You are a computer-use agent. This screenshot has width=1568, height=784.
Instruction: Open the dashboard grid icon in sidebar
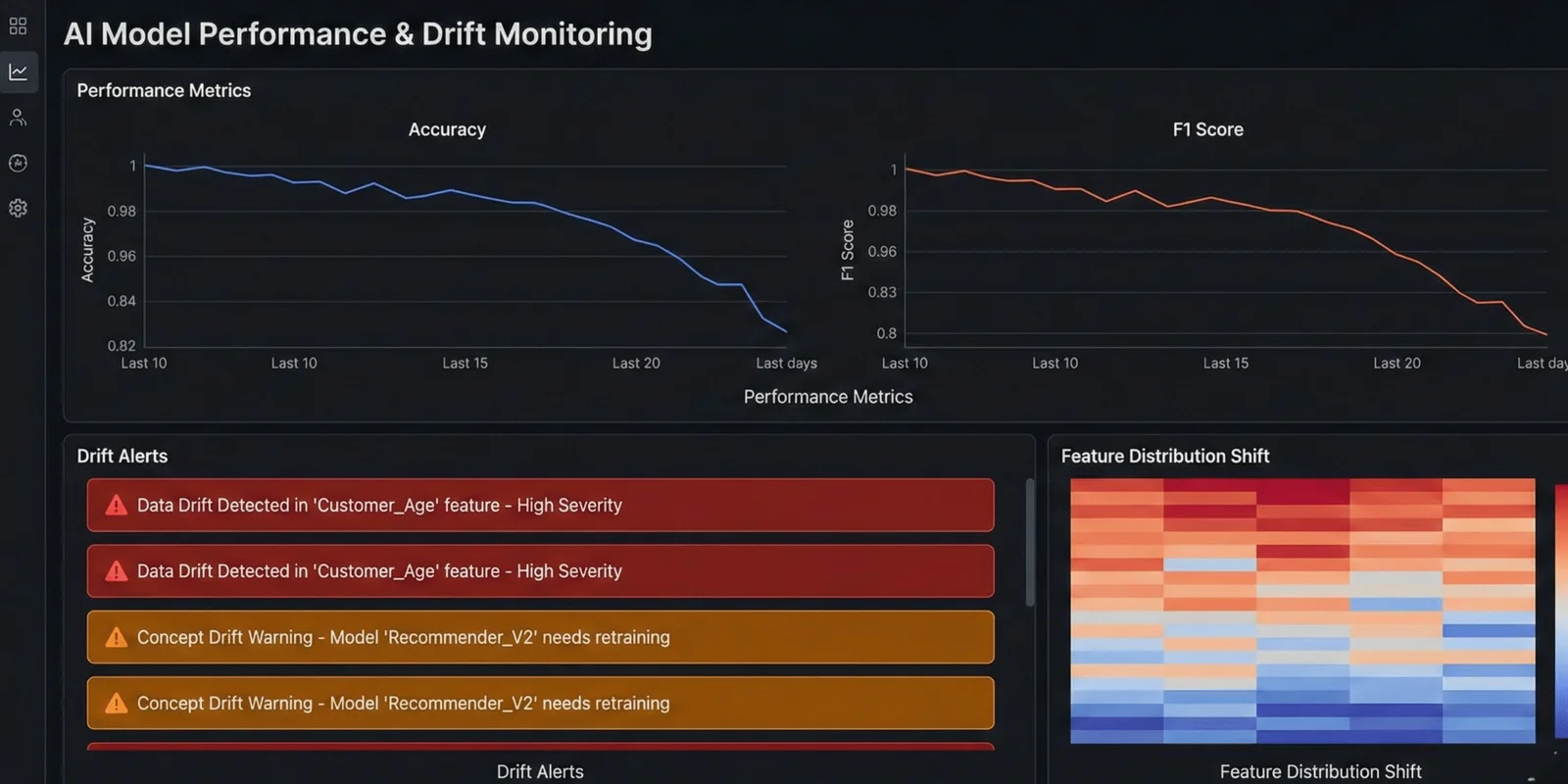pyautogui.click(x=18, y=26)
